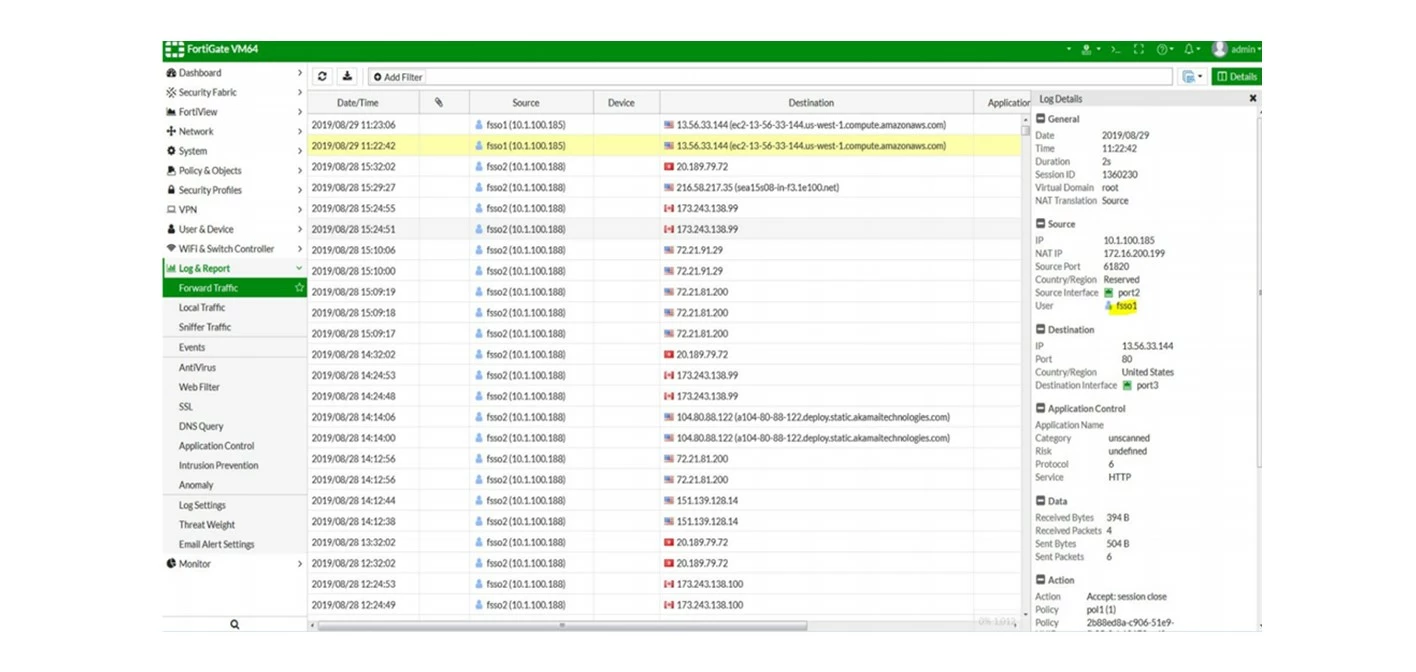Toggle favorite star on Forward Traffic
The height and width of the screenshot is (672, 1416).
click(298, 288)
